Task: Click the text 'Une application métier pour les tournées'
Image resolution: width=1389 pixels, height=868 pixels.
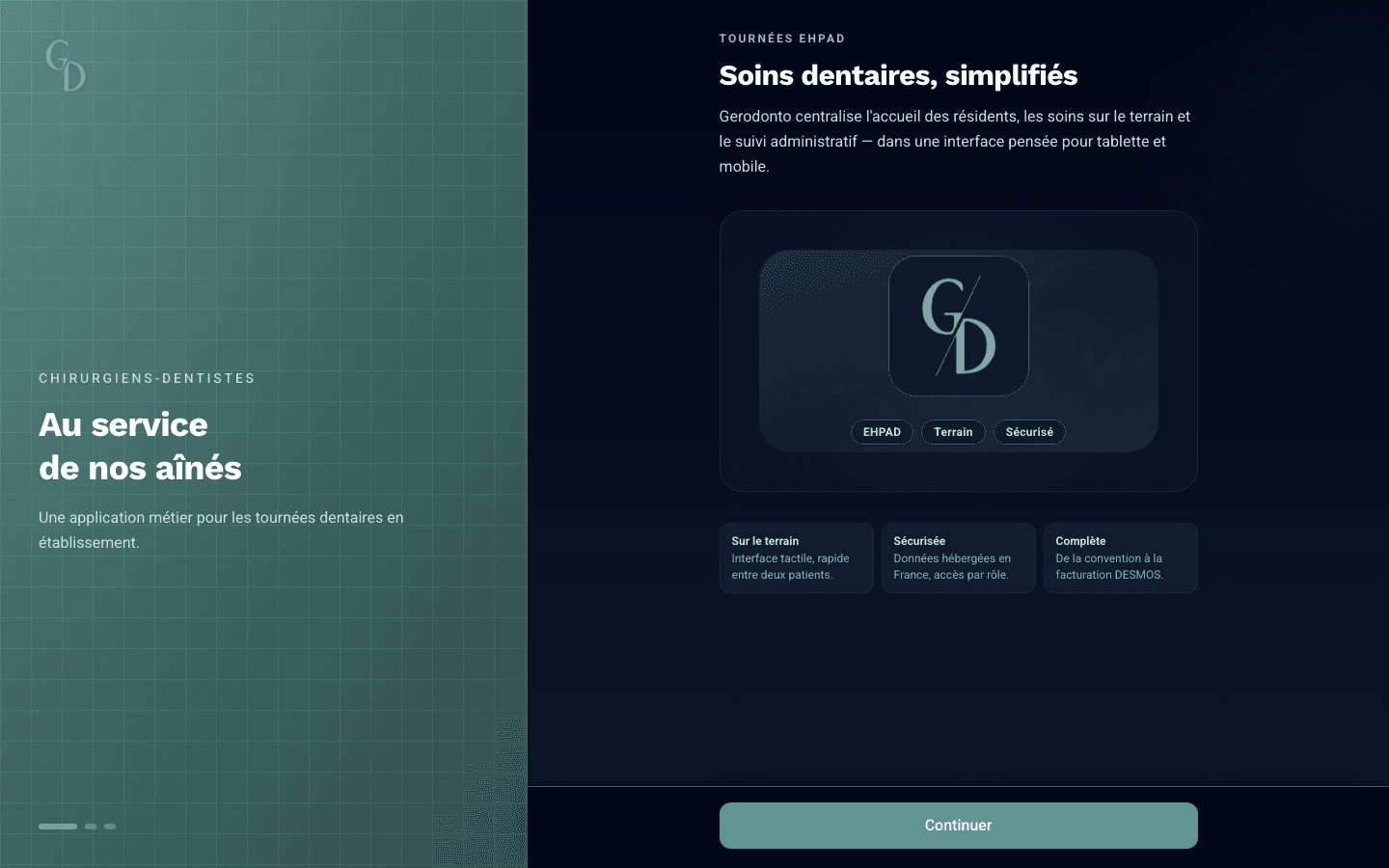Action: 177,517
